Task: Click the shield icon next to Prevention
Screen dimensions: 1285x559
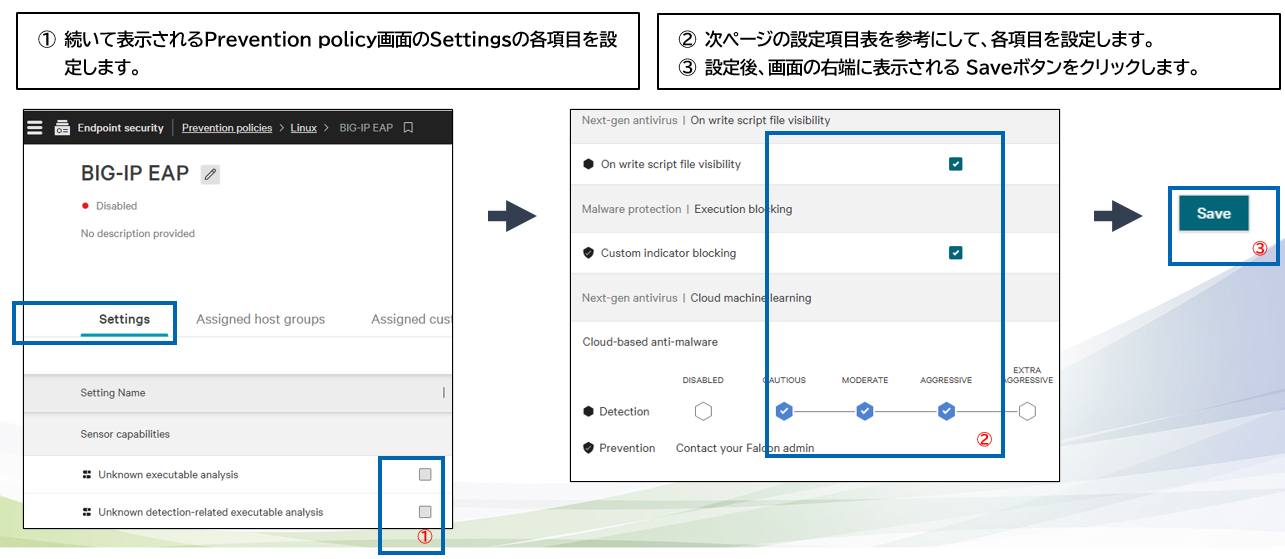Action: pos(588,448)
